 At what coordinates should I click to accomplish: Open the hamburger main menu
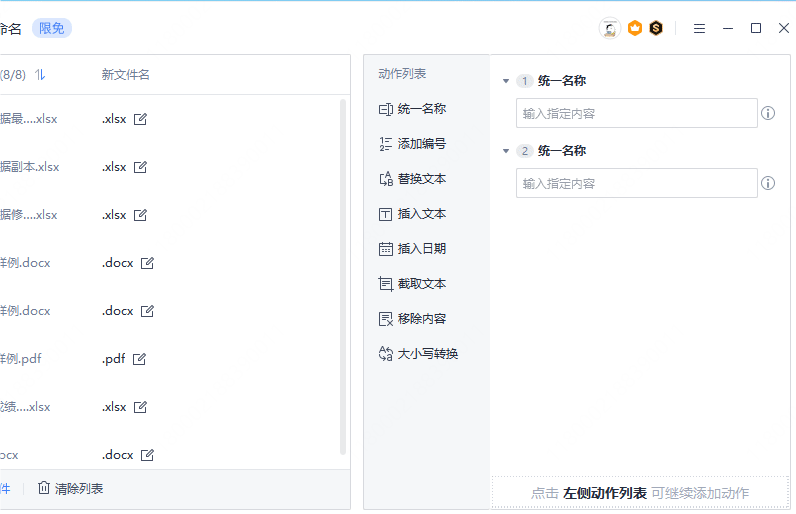pos(700,28)
